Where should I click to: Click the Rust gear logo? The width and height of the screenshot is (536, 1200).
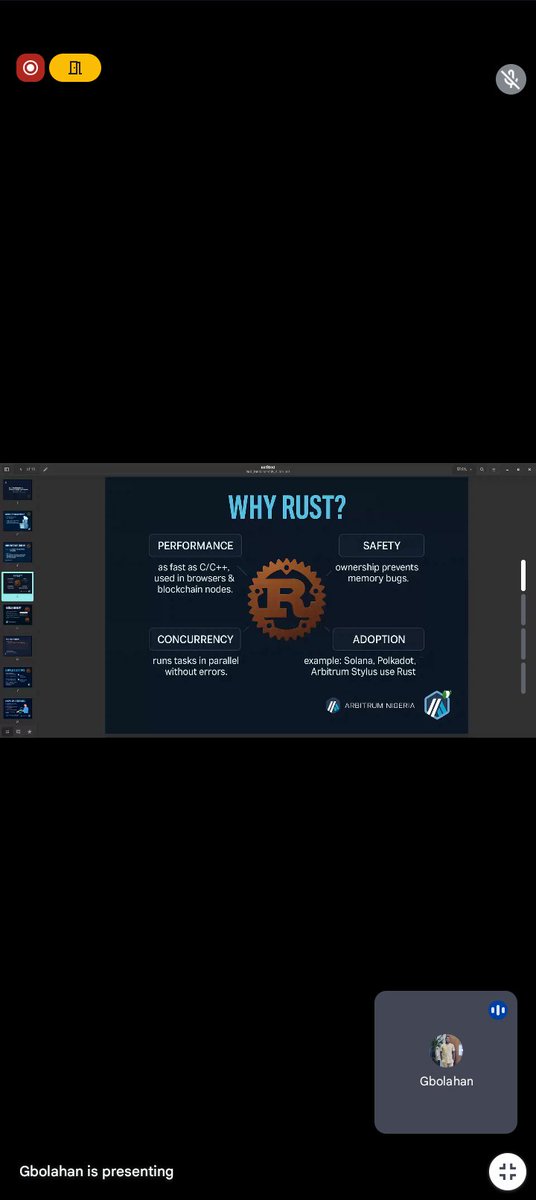point(287,599)
